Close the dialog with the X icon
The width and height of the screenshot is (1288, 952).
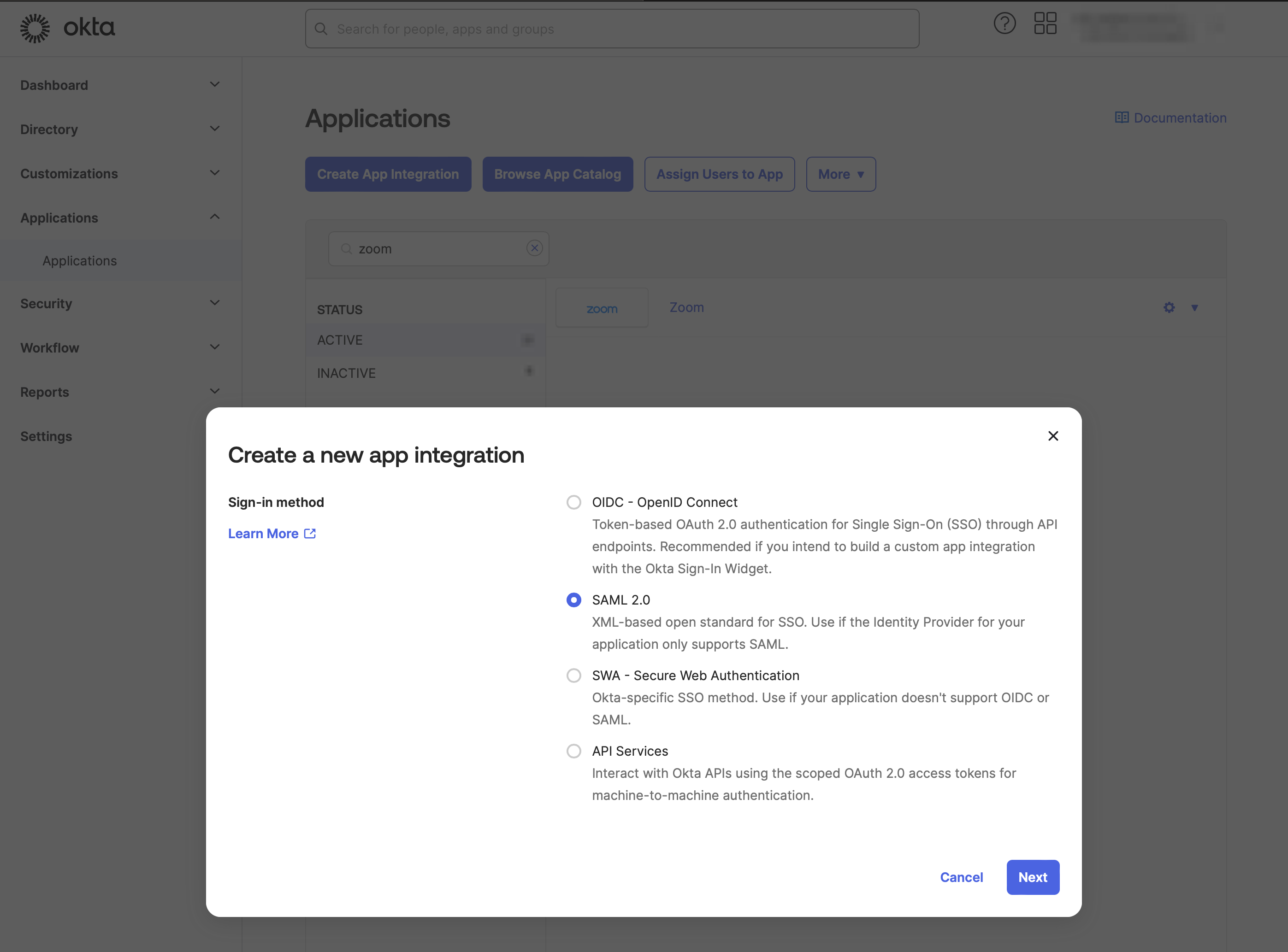1053,435
